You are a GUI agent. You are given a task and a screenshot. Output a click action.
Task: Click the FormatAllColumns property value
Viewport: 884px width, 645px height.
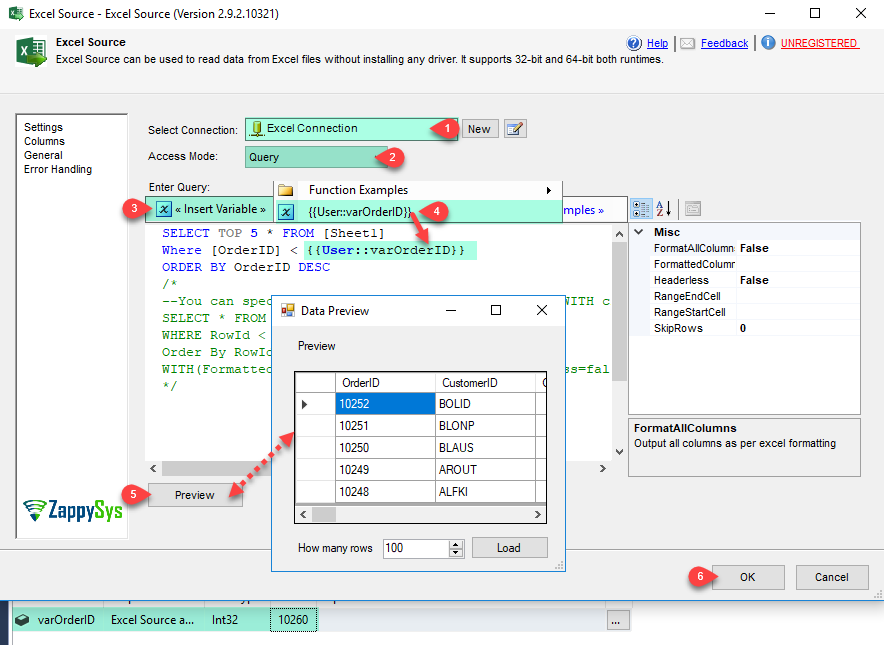797,248
